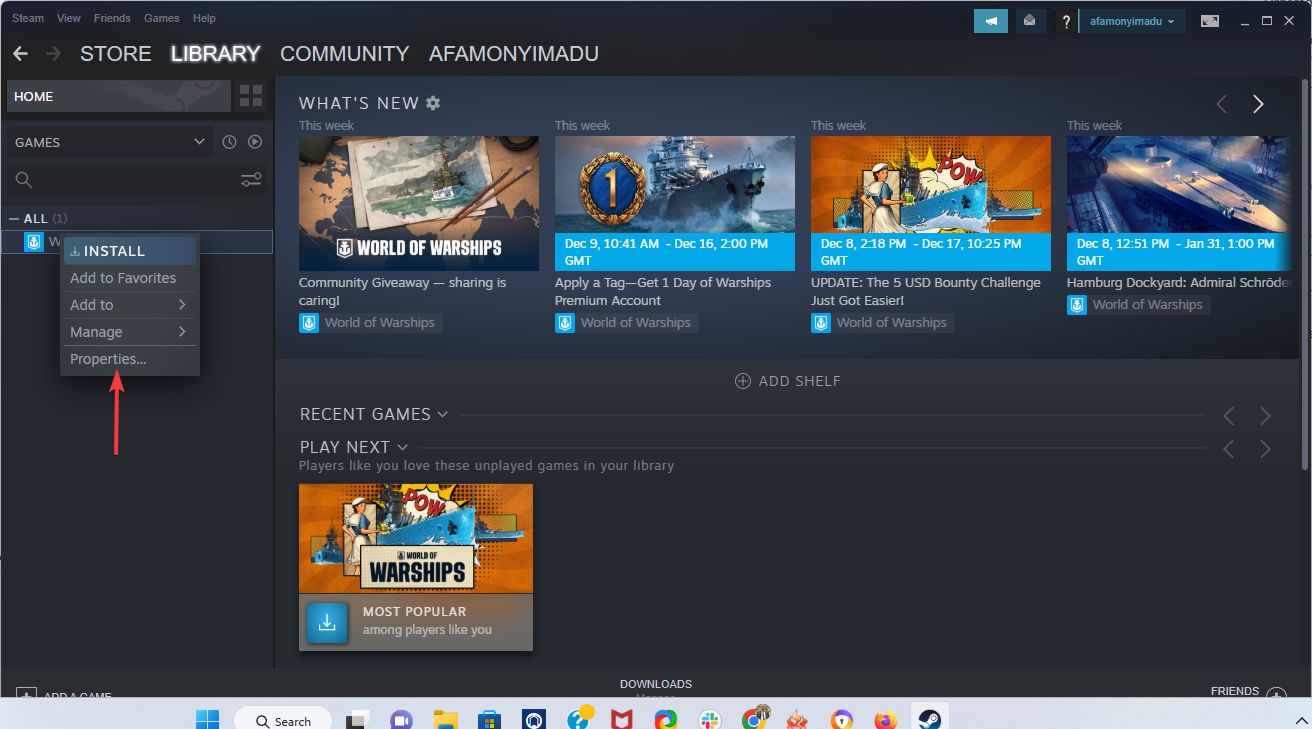Open the View menu
Image resolution: width=1312 pixels, height=729 pixels.
coord(69,18)
